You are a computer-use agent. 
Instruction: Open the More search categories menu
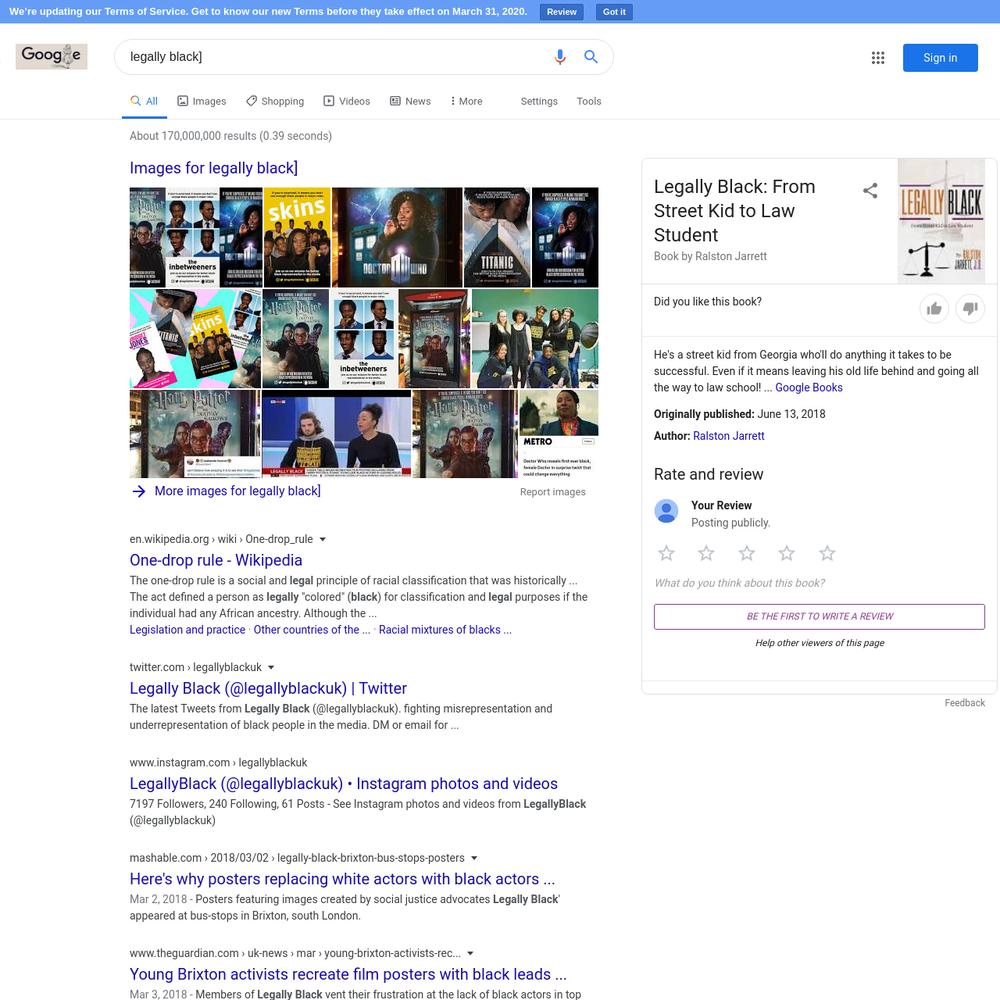pos(466,101)
